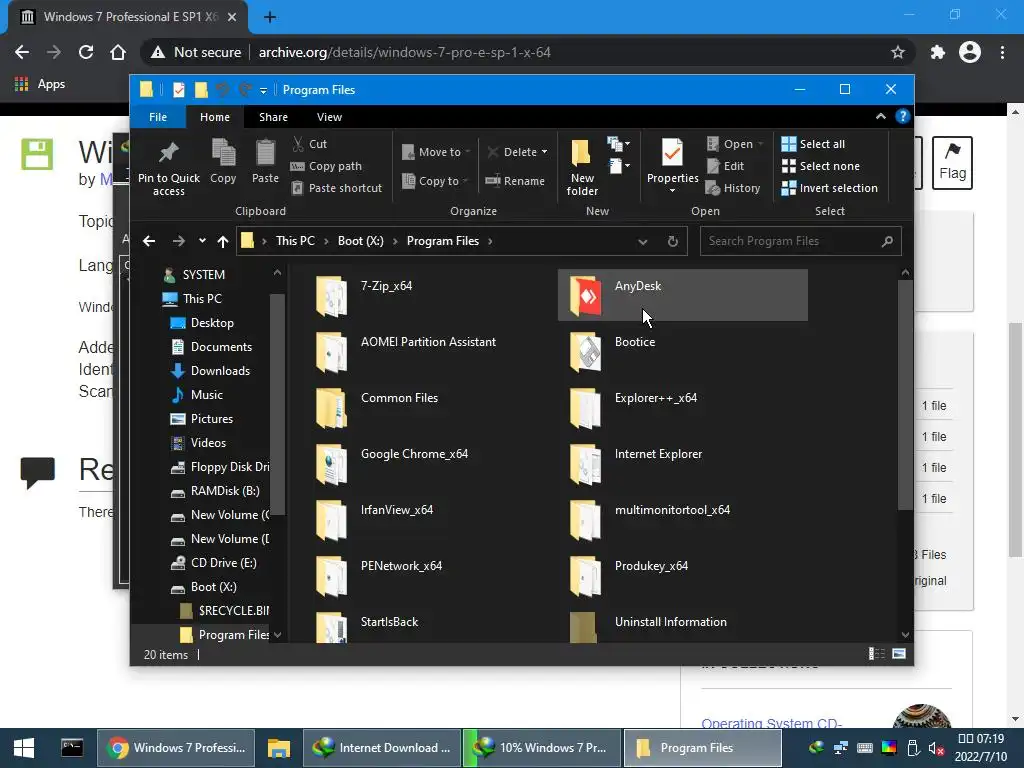Select $RECYCLE.BIN in navigation pane
Screen dimensions: 1024x768
pyautogui.click(x=234, y=611)
